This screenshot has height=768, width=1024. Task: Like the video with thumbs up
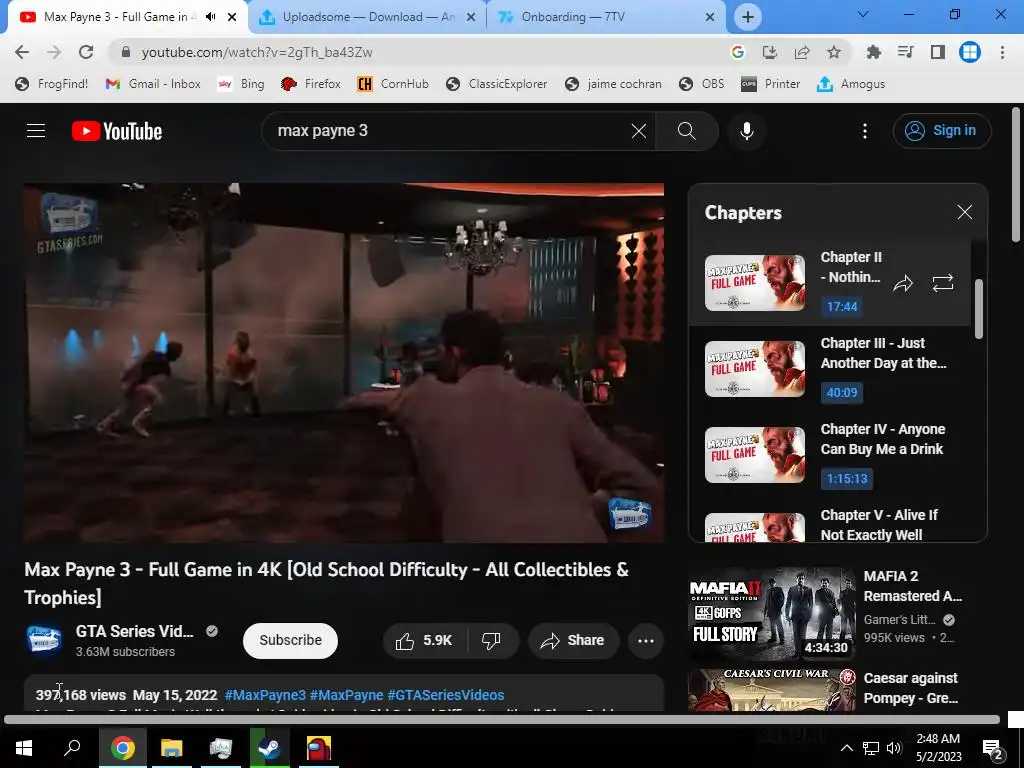(424, 641)
